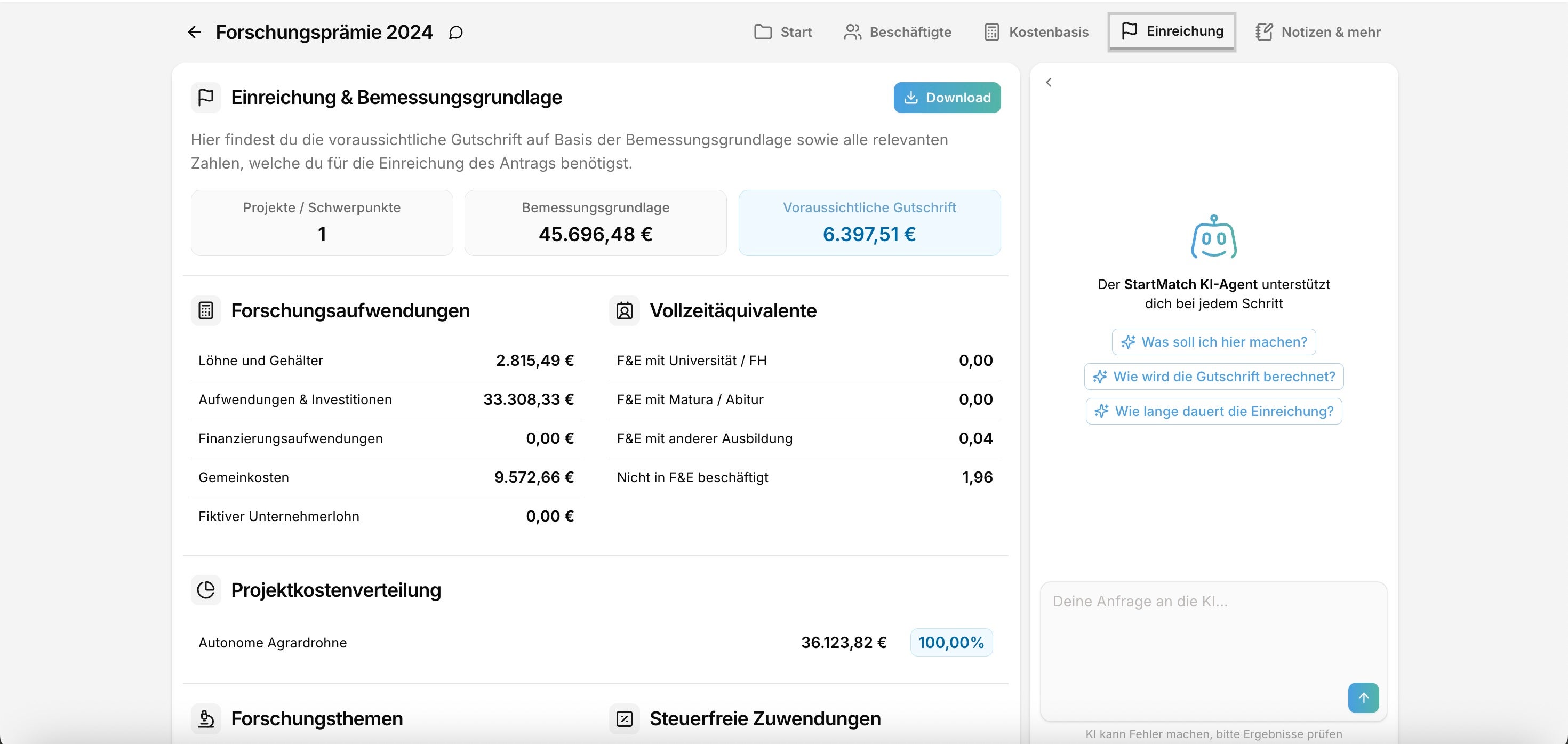Click the F&E mit Matura / Abitur row

coord(805,399)
